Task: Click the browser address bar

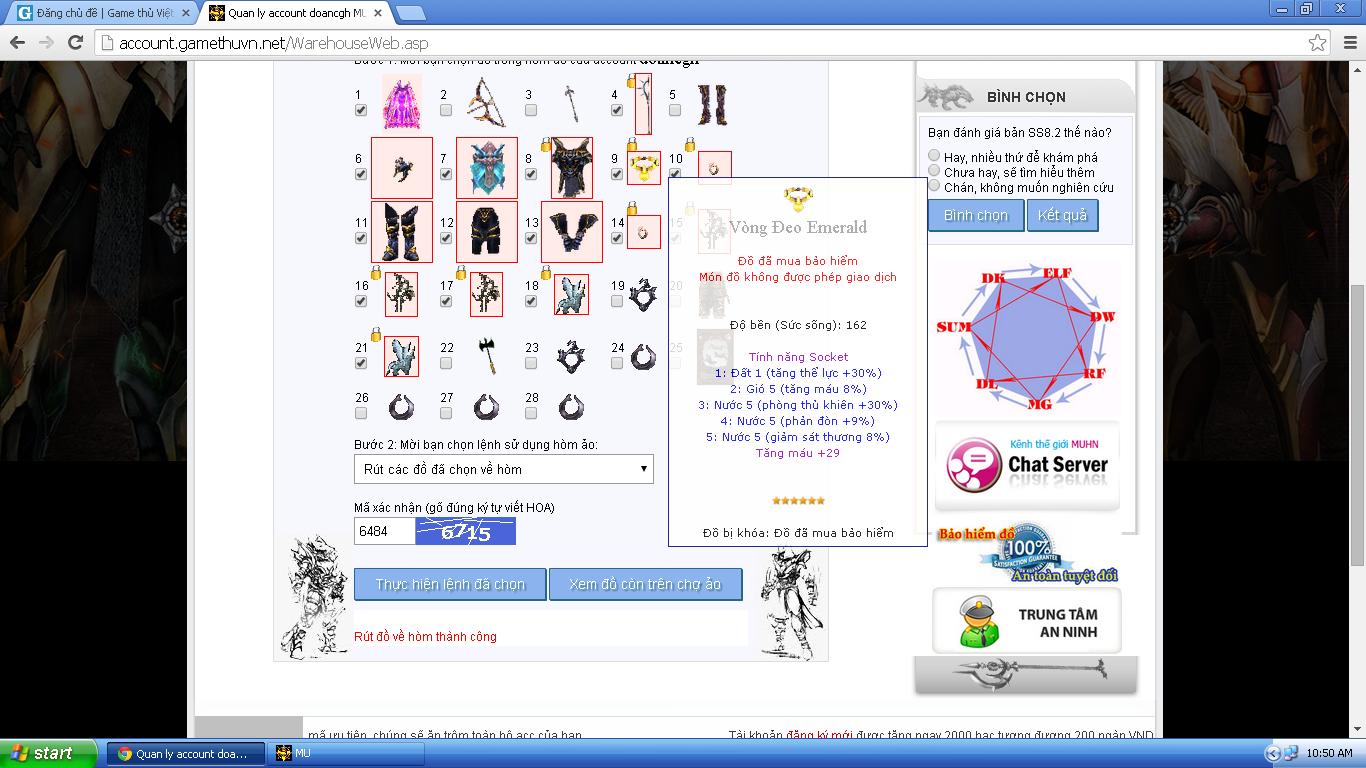Action: (x=700, y=43)
